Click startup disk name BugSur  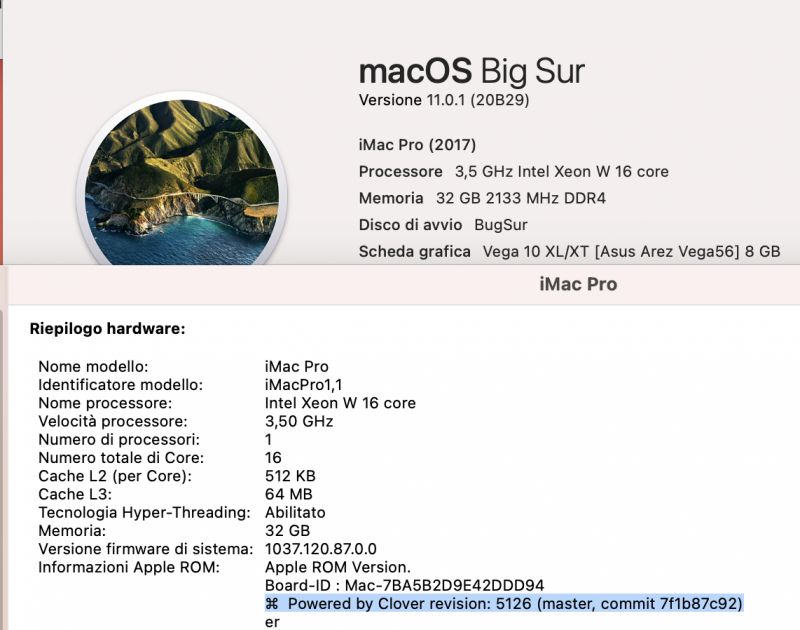[501, 225]
